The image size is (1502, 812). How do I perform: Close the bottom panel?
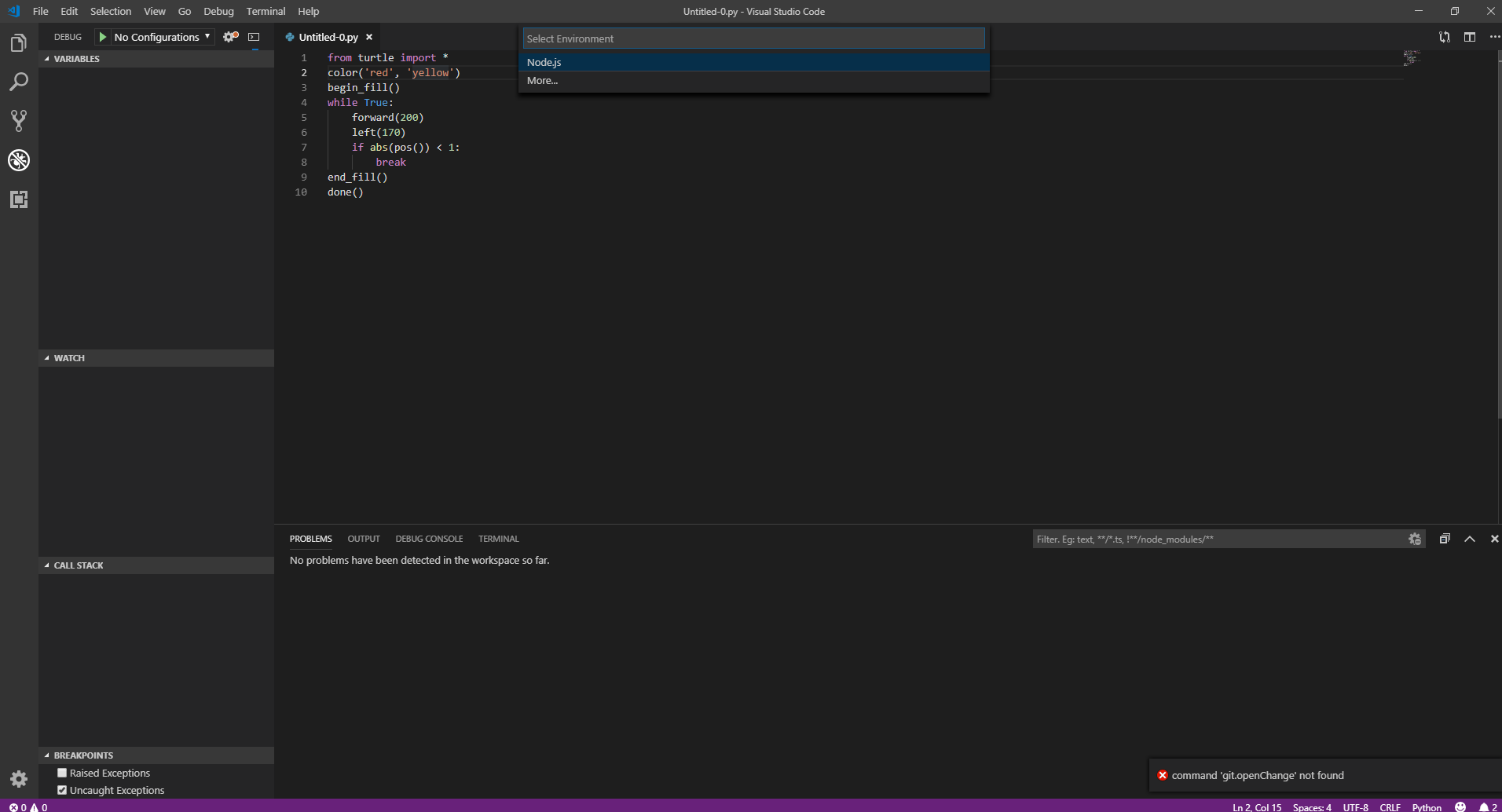[1494, 539]
